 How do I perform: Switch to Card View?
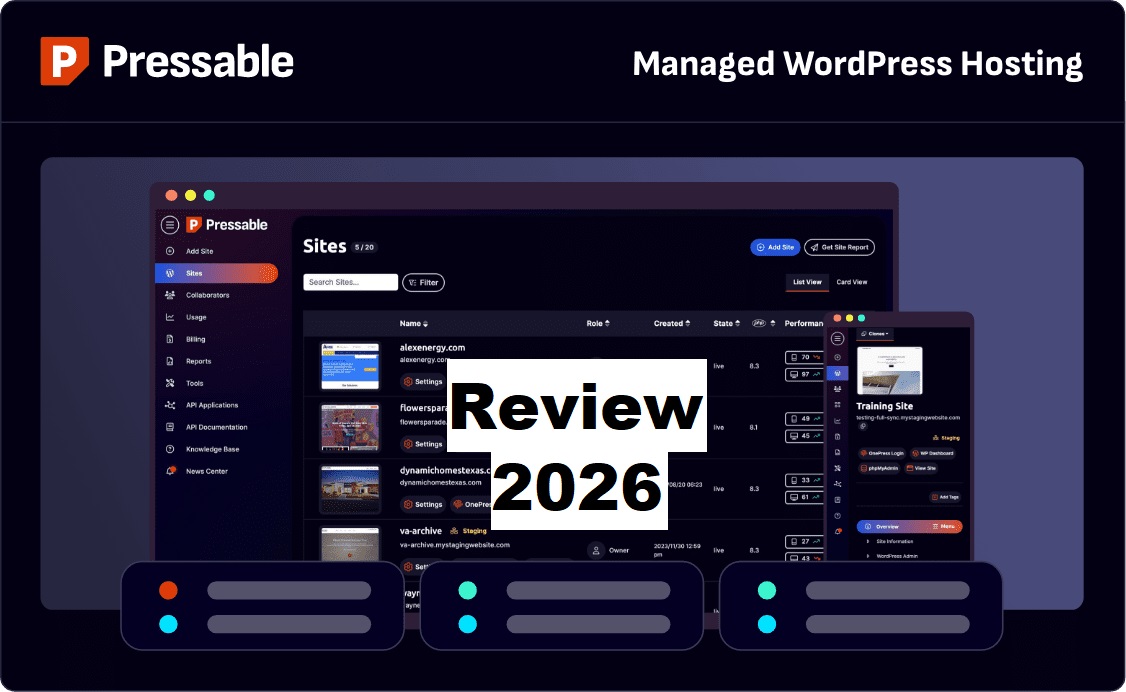pyautogui.click(x=852, y=282)
